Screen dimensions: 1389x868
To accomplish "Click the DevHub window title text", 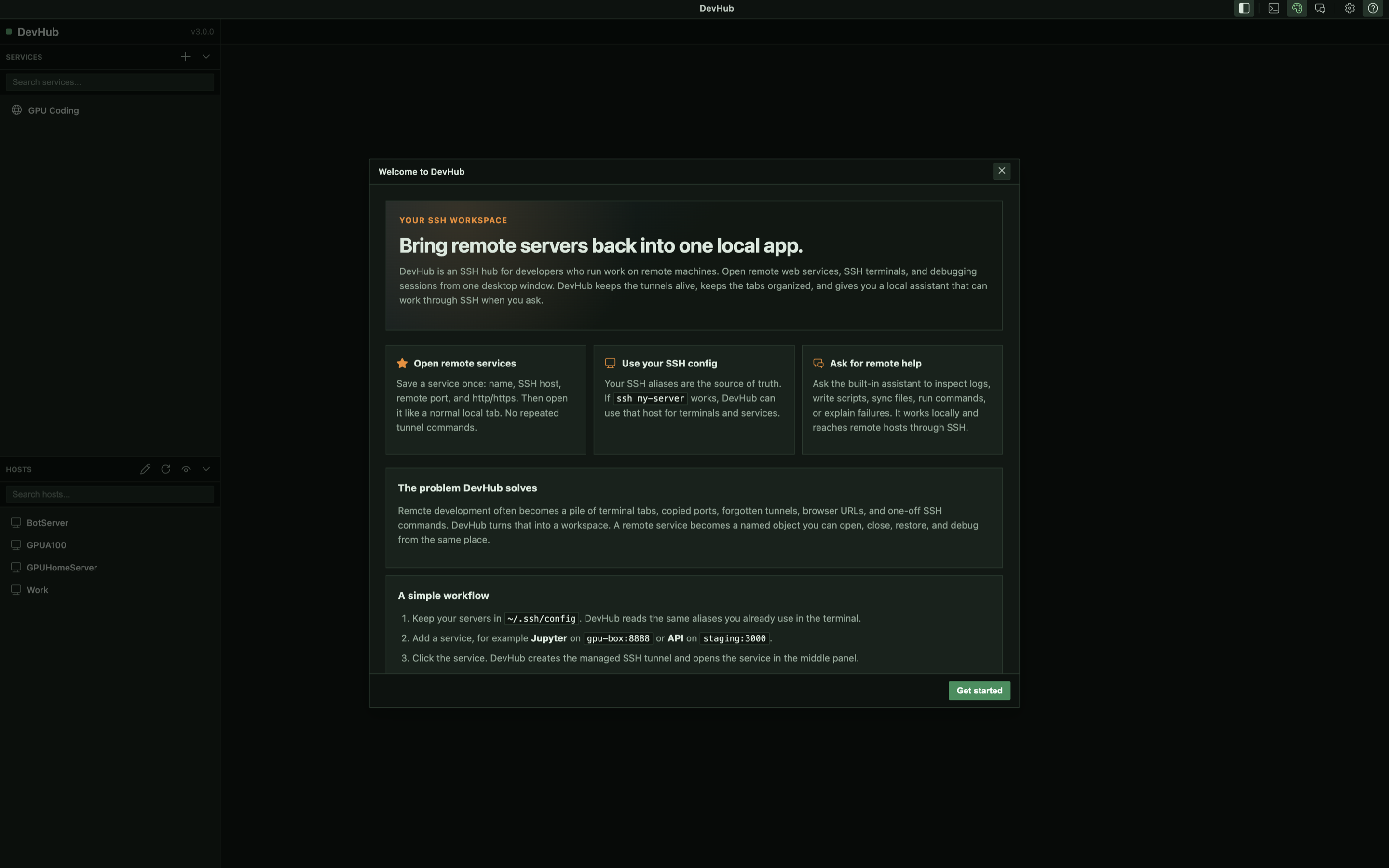I will coord(716,8).
